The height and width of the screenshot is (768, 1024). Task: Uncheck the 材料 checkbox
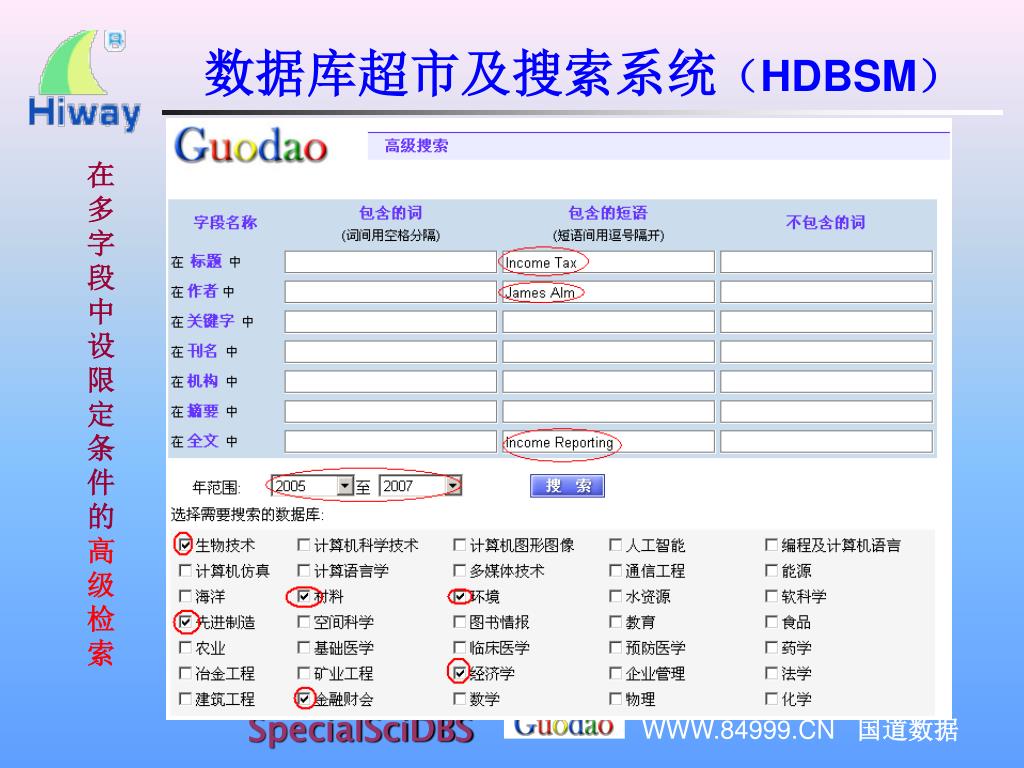click(x=303, y=596)
